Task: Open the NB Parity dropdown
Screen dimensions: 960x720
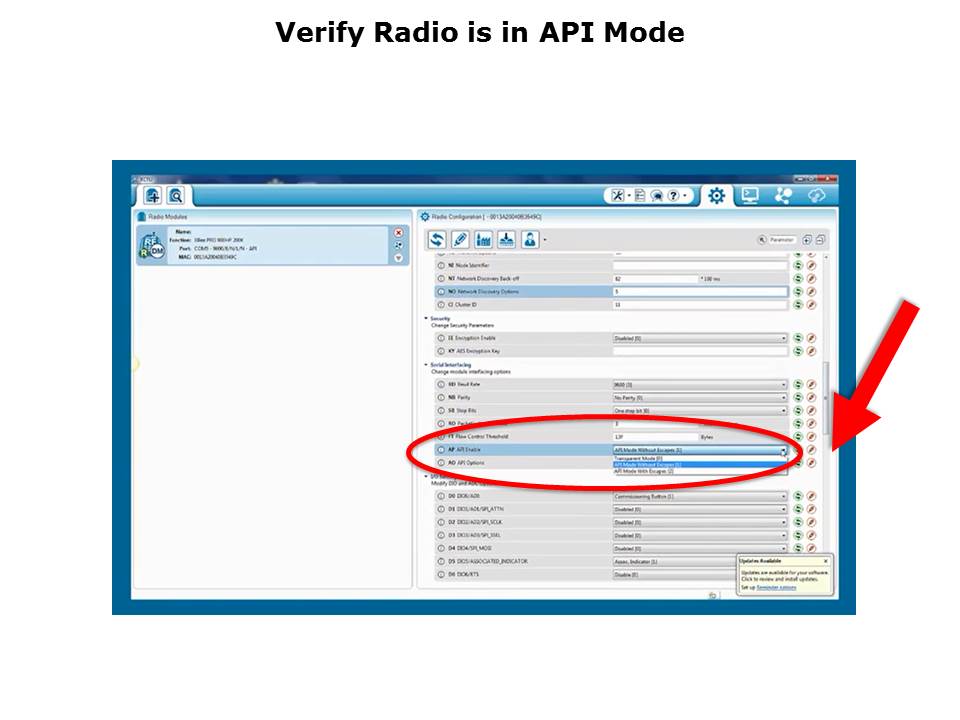Action: tap(783, 398)
